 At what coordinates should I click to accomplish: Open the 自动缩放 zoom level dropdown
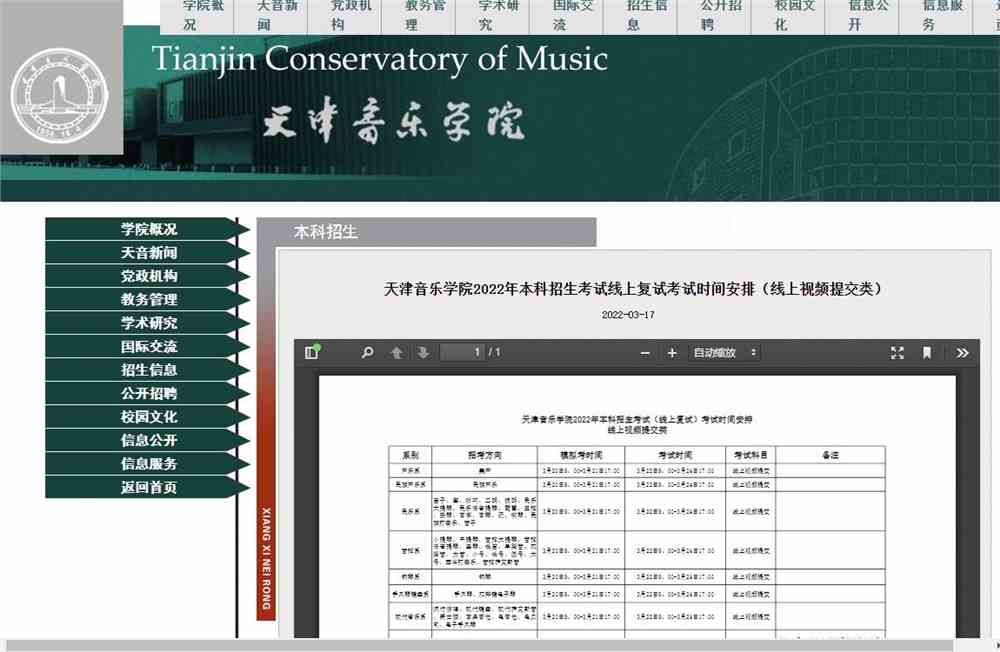724,353
